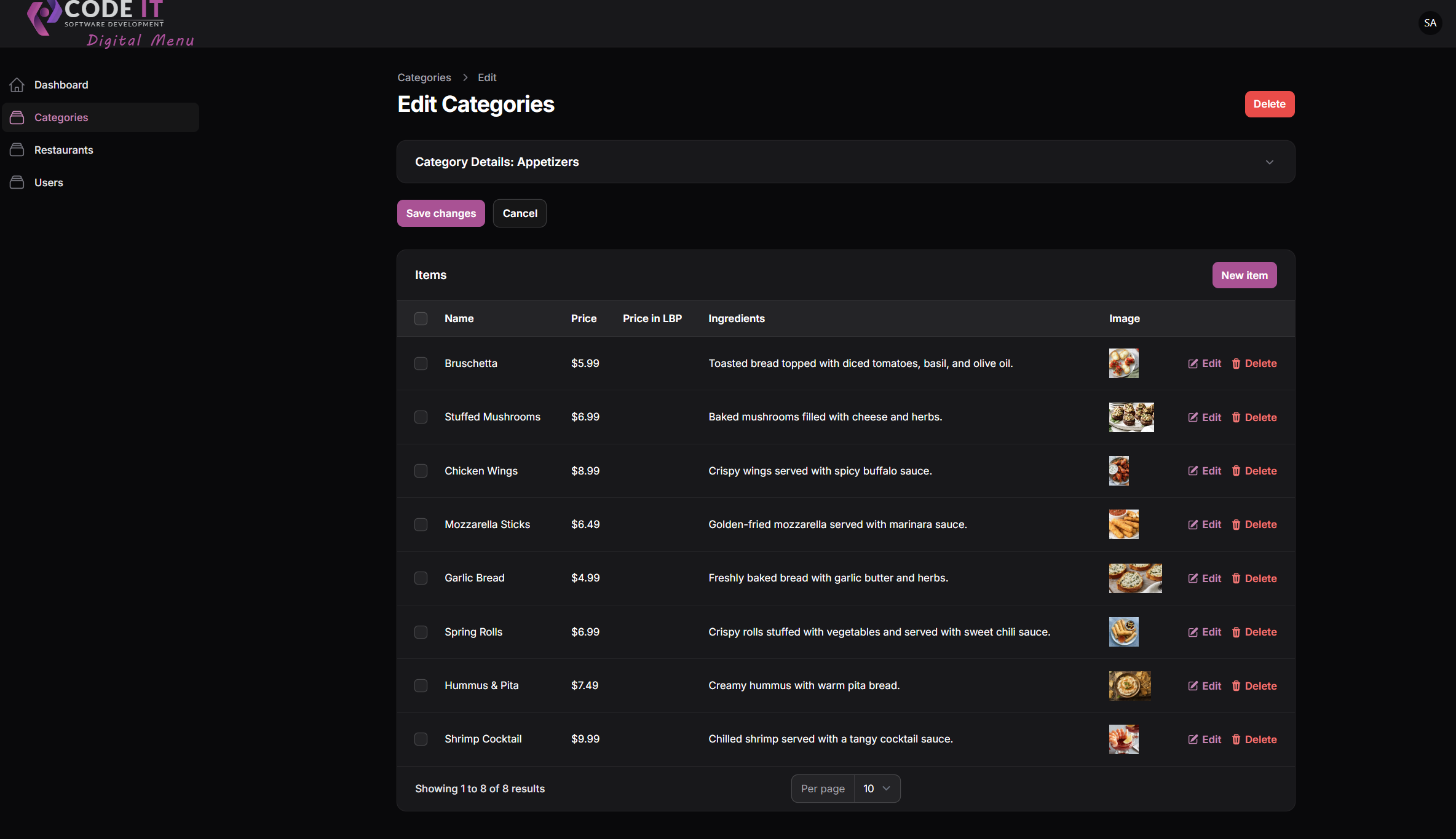Click the trash icon for Shrimp Cocktail

point(1236,739)
